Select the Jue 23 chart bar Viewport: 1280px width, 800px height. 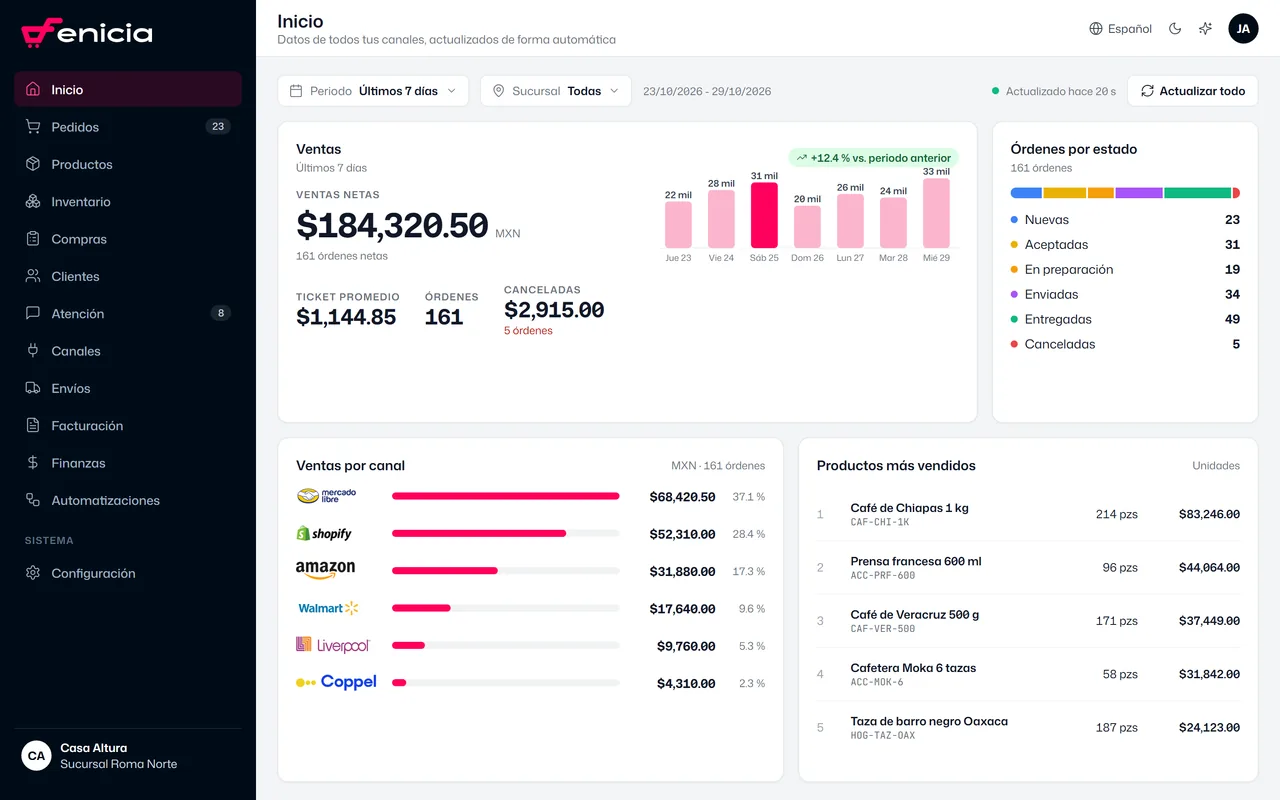point(678,225)
